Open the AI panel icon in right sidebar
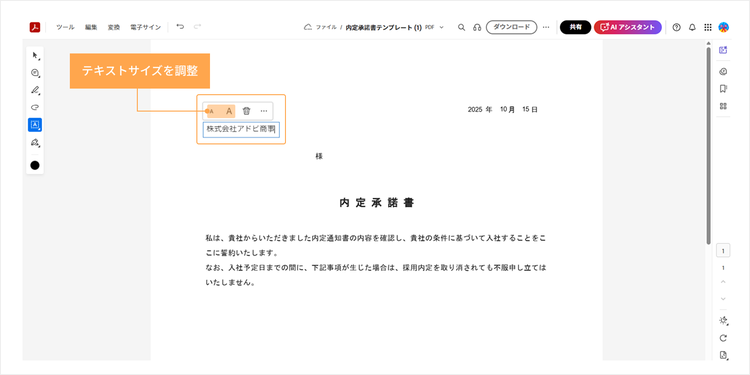 tap(723, 50)
